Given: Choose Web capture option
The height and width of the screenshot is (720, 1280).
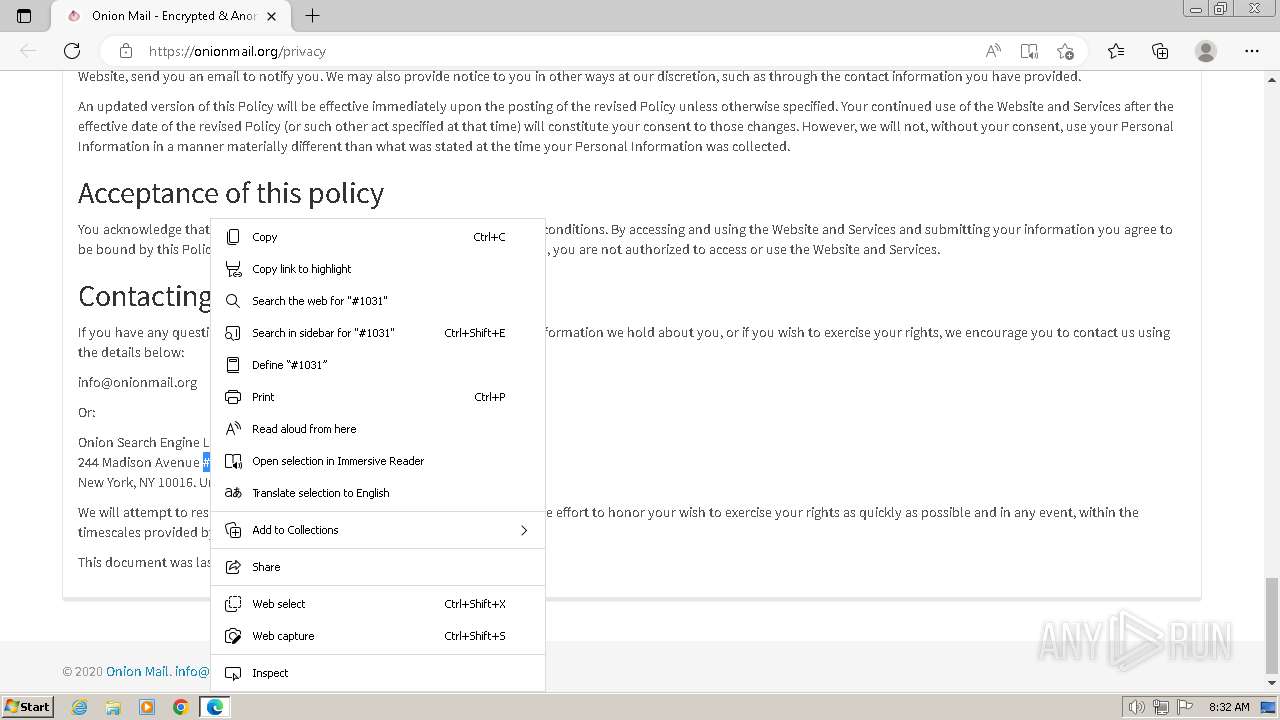Looking at the screenshot, I should (378, 636).
